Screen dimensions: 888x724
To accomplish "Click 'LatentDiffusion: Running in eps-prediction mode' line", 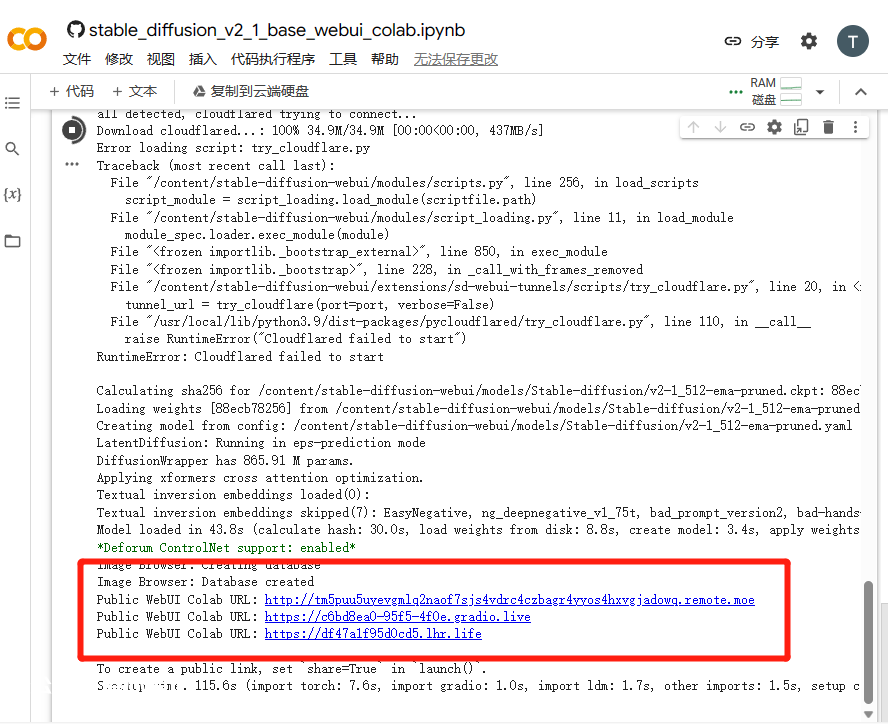I will pyautogui.click(x=261, y=442).
